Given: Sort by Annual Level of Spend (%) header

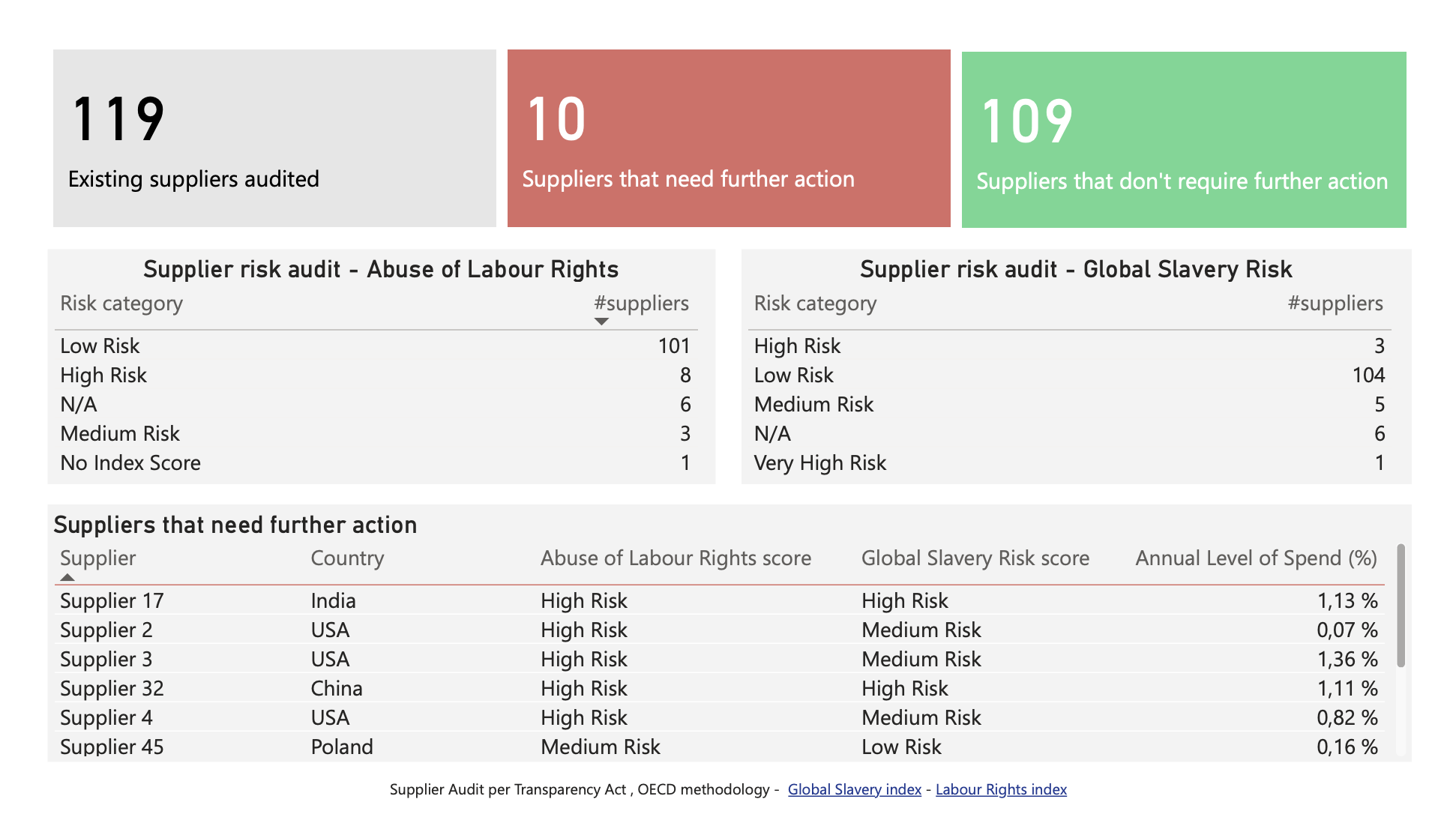Looking at the screenshot, I should click(1256, 558).
